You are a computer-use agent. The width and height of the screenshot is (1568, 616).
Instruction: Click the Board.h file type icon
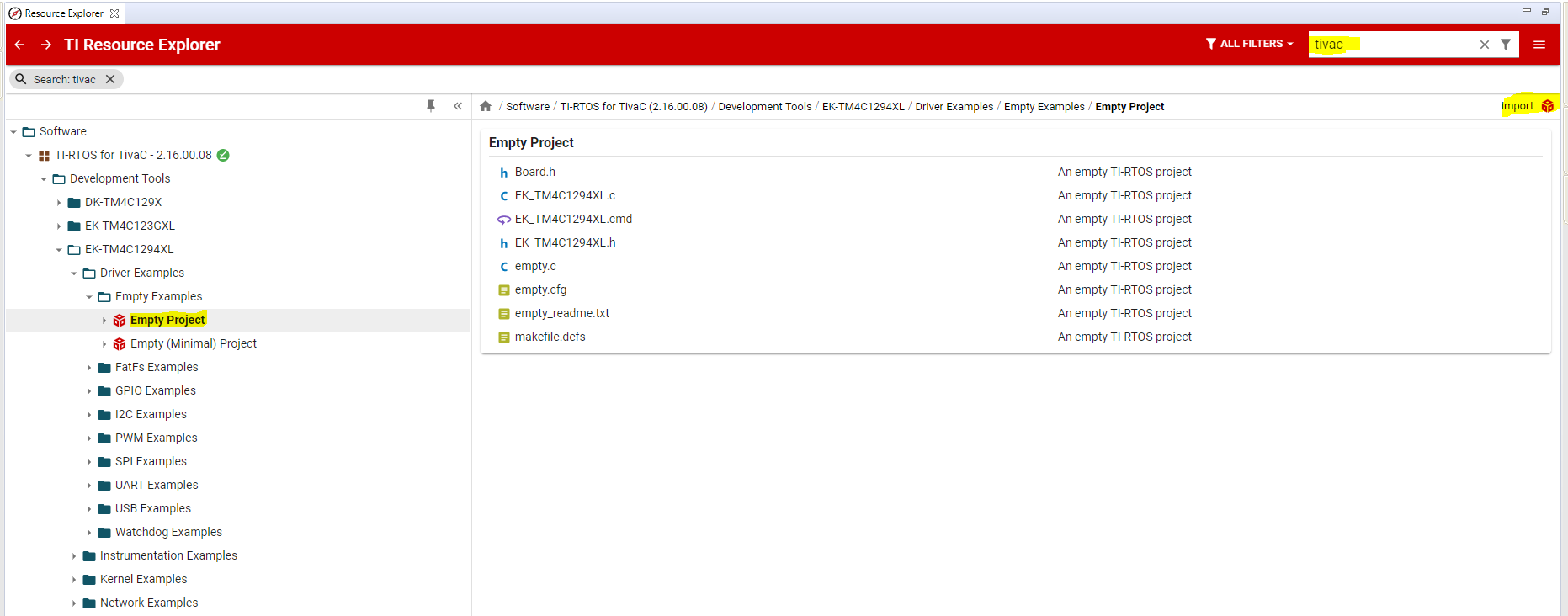pyautogui.click(x=504, y=173)
